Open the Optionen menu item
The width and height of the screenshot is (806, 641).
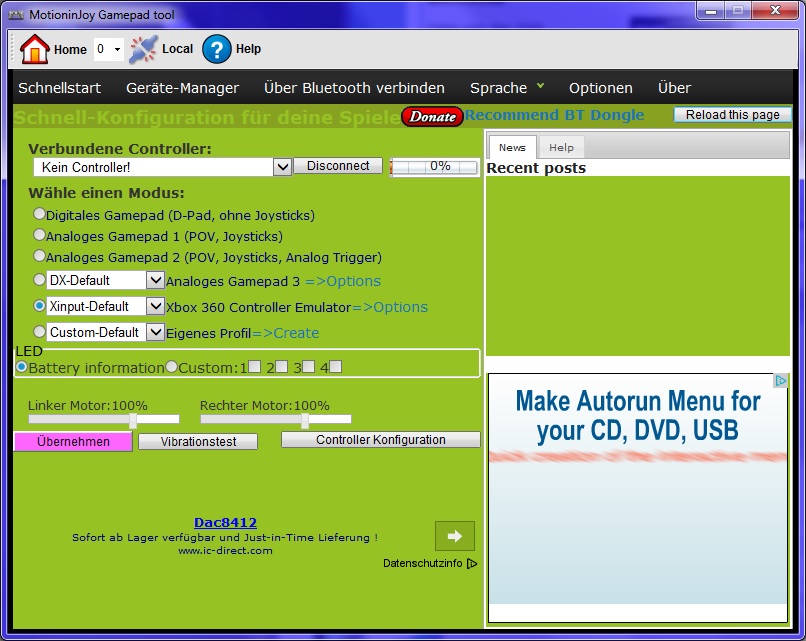[x=600, y=88]
